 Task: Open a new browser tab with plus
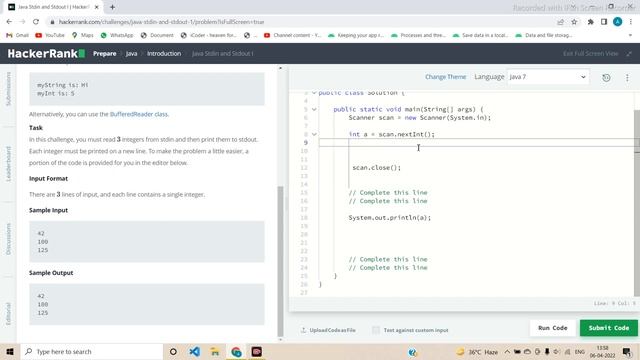click(112, 7)
